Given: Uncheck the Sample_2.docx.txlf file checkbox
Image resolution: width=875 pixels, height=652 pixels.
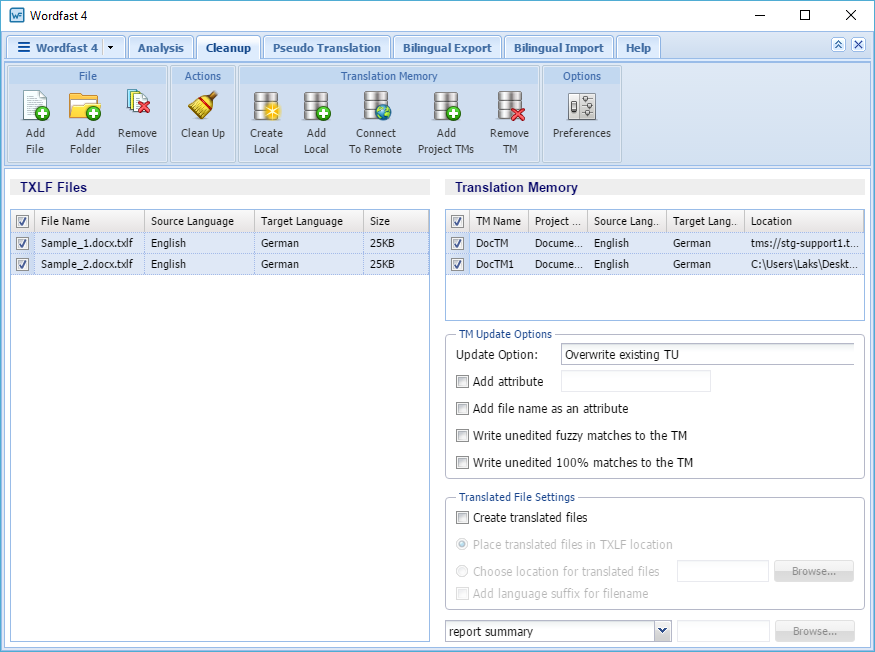Looking at the screenshot, I should coord(22,265).
